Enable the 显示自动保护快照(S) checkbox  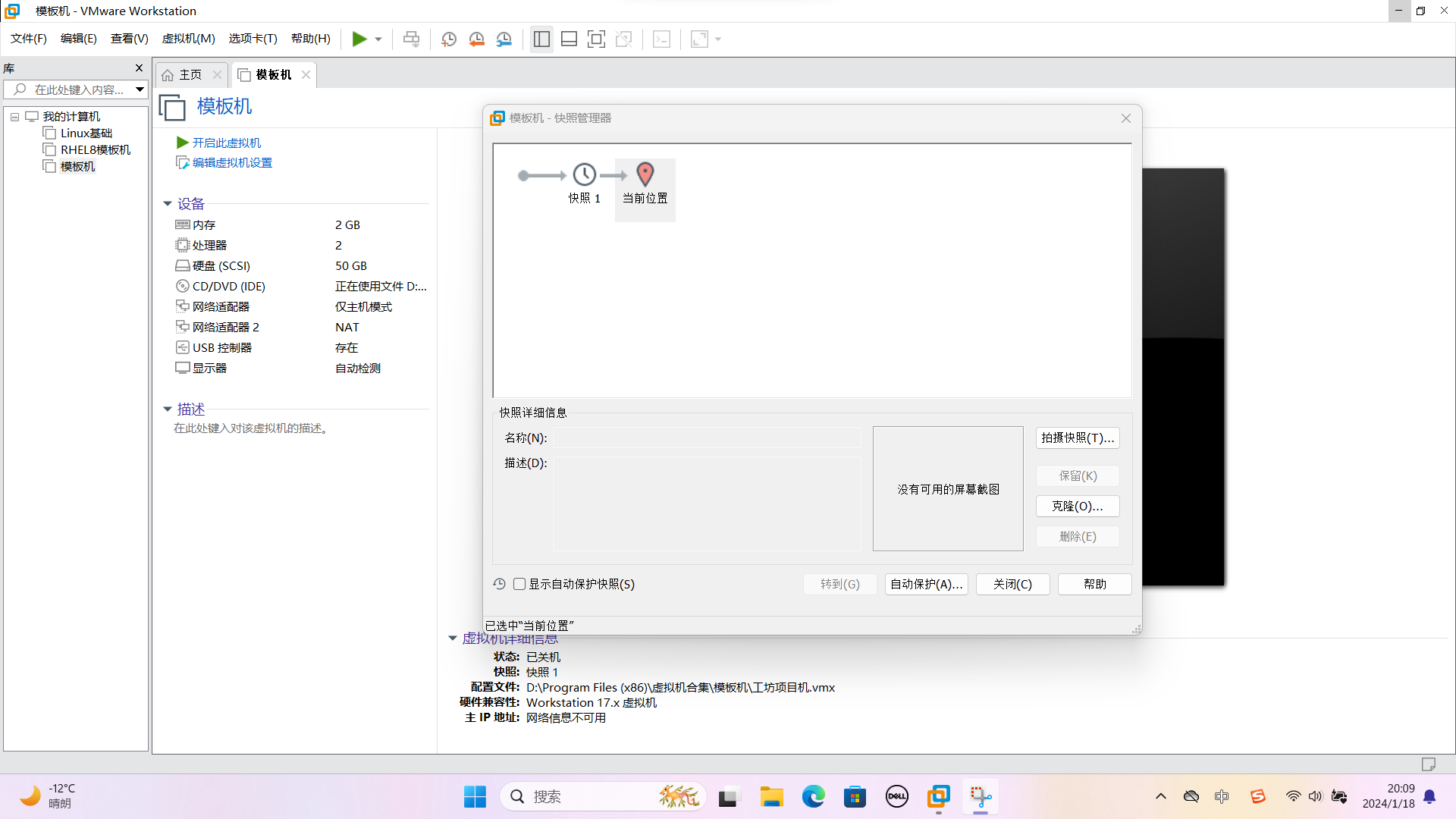519,584
